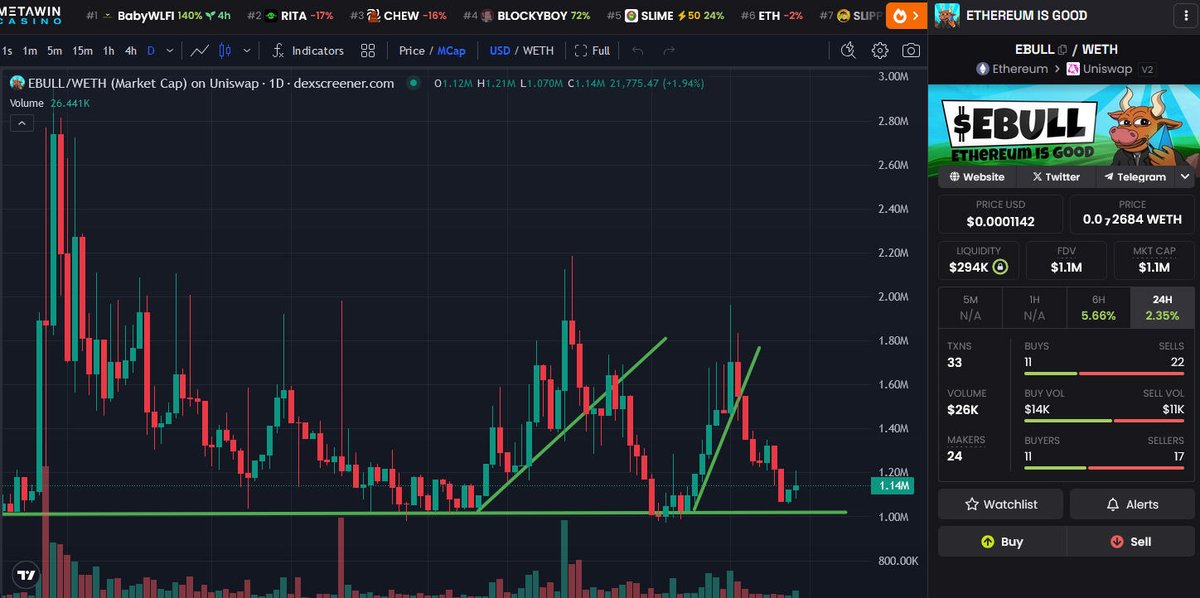1200x598 pixels.
Task: Open the chart quick search icon
Action: (848, 50)
